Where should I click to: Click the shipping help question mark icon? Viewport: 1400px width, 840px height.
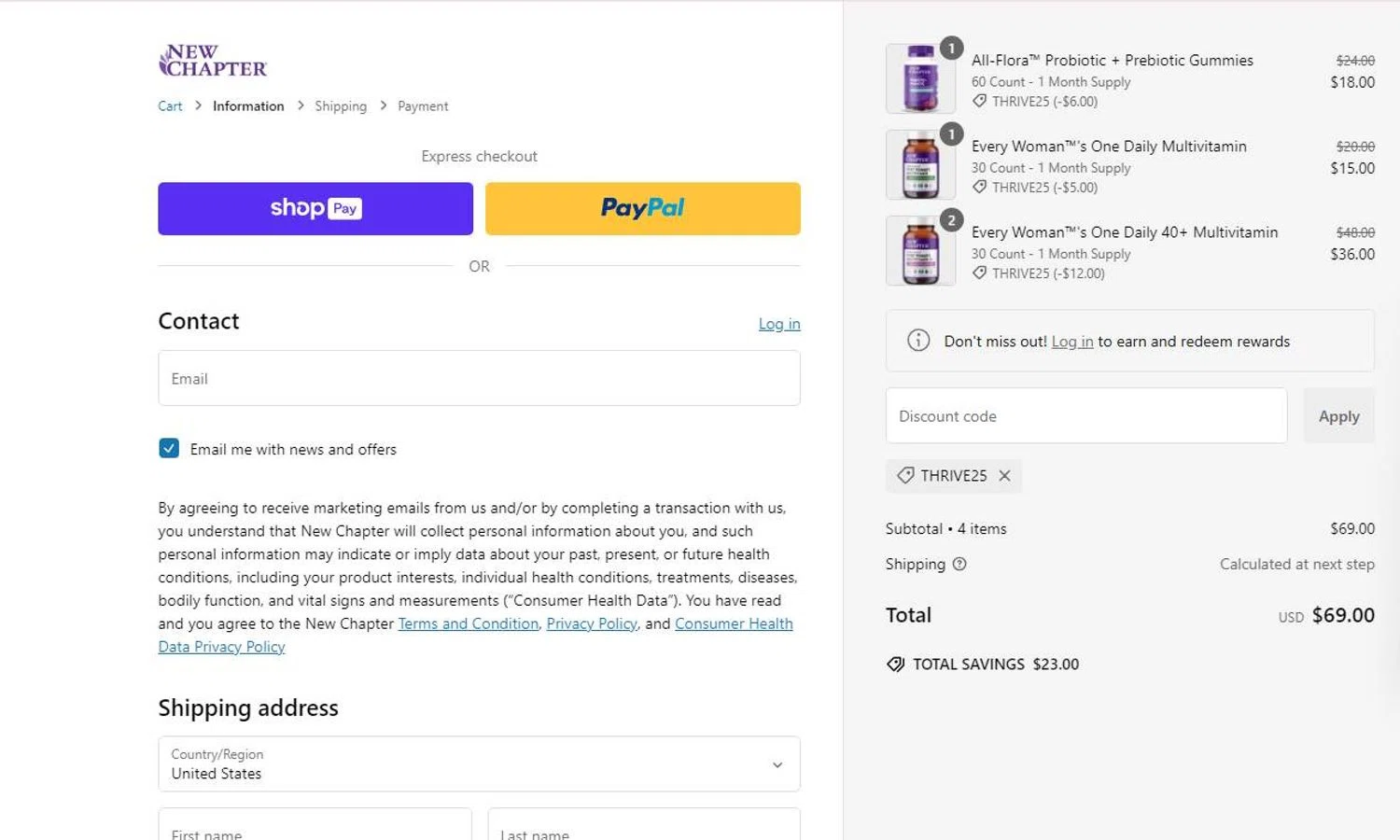(x=959, y=564)
